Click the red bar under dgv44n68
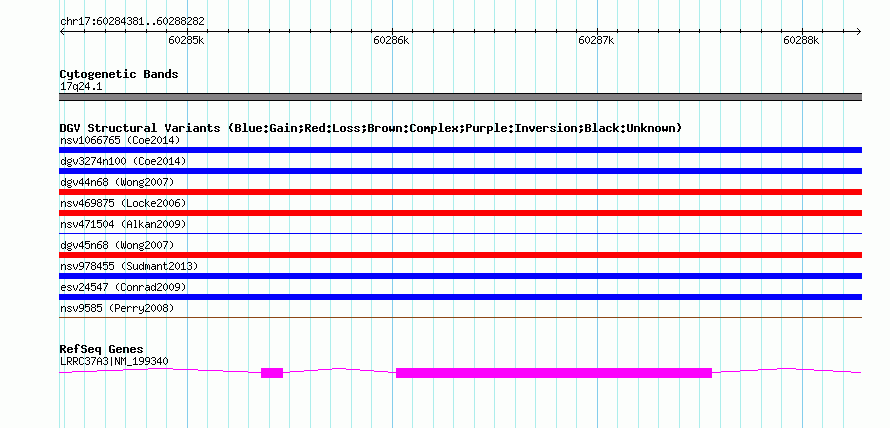890x428 pixels. (460, 192)
